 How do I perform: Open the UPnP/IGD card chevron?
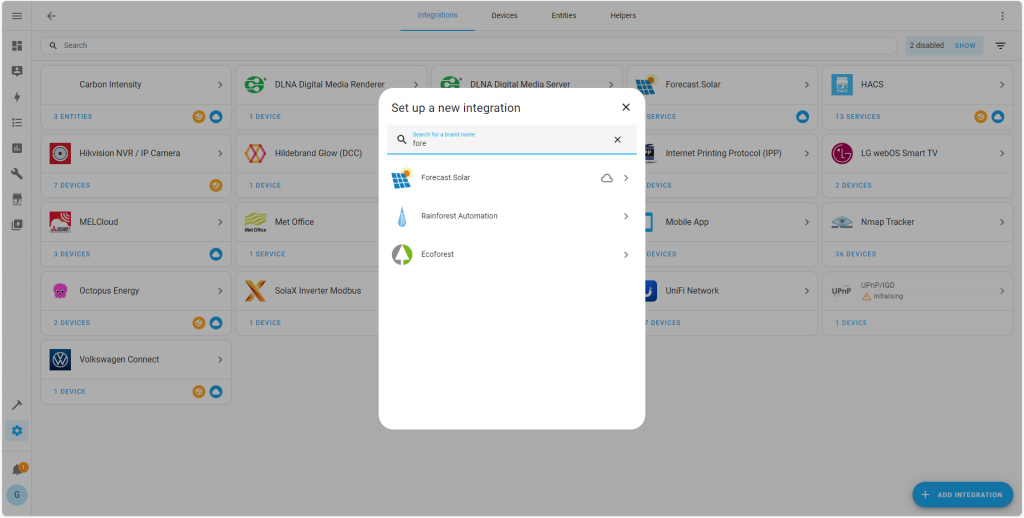(x=1002, y=291)
